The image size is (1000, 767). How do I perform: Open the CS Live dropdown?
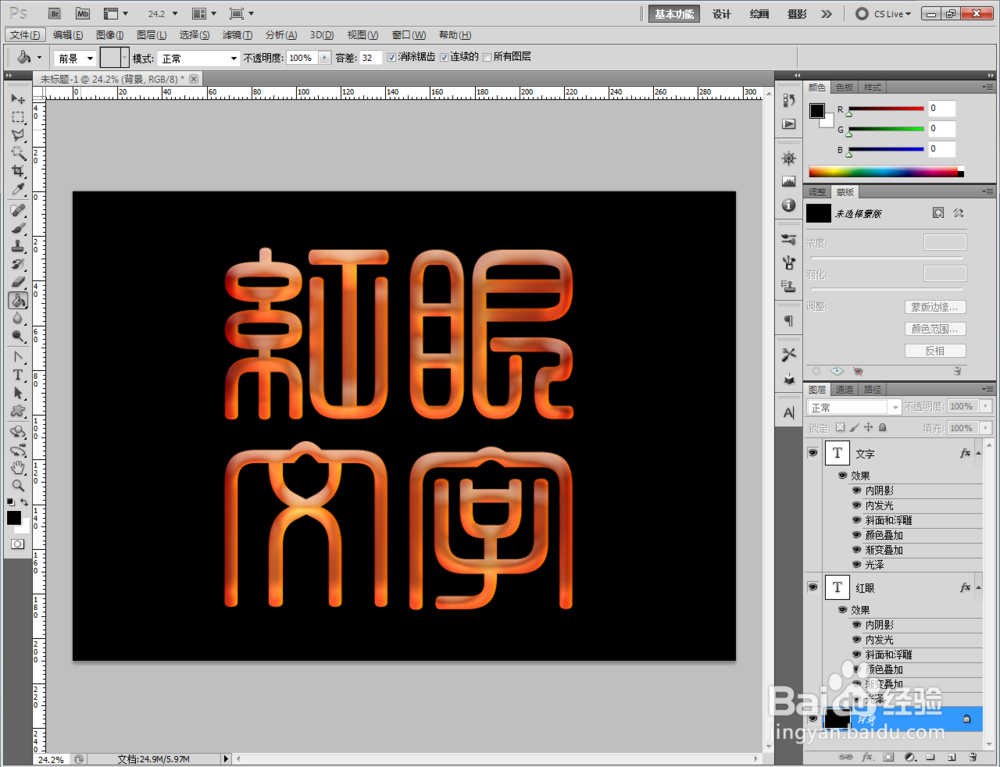click(884, 13)
